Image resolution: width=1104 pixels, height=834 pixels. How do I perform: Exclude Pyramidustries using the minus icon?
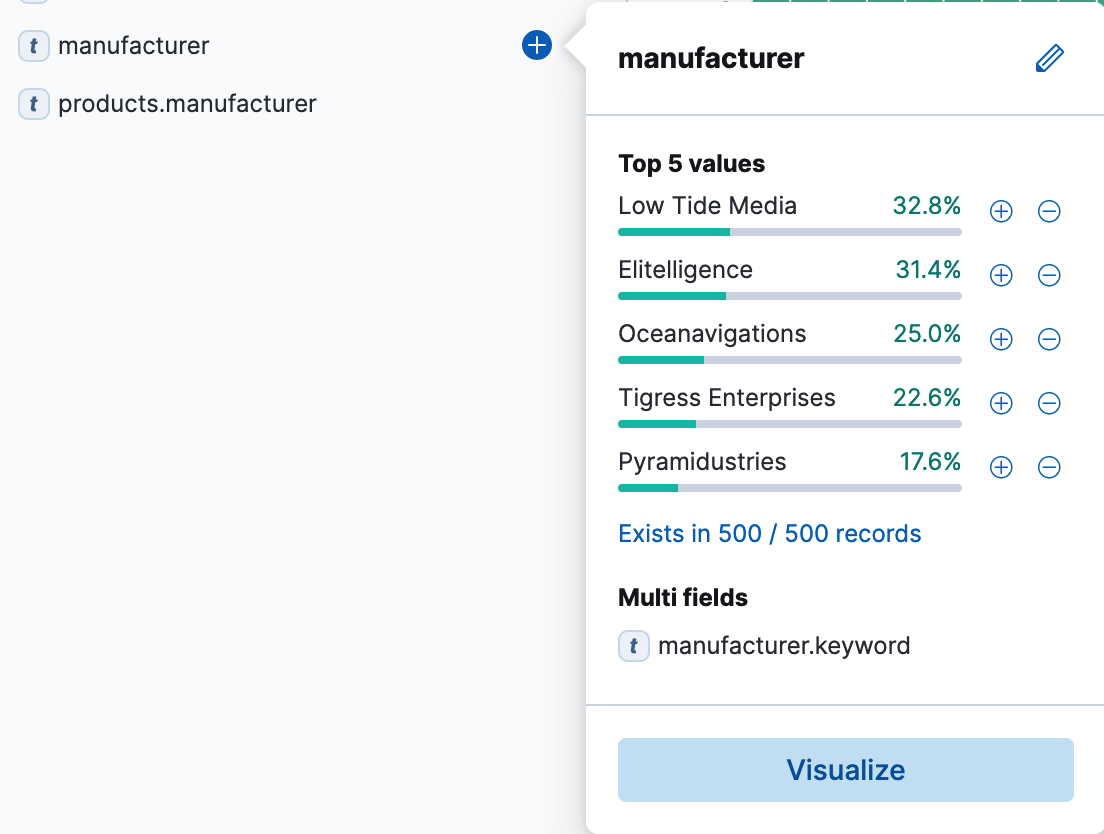coord(1049,467)
